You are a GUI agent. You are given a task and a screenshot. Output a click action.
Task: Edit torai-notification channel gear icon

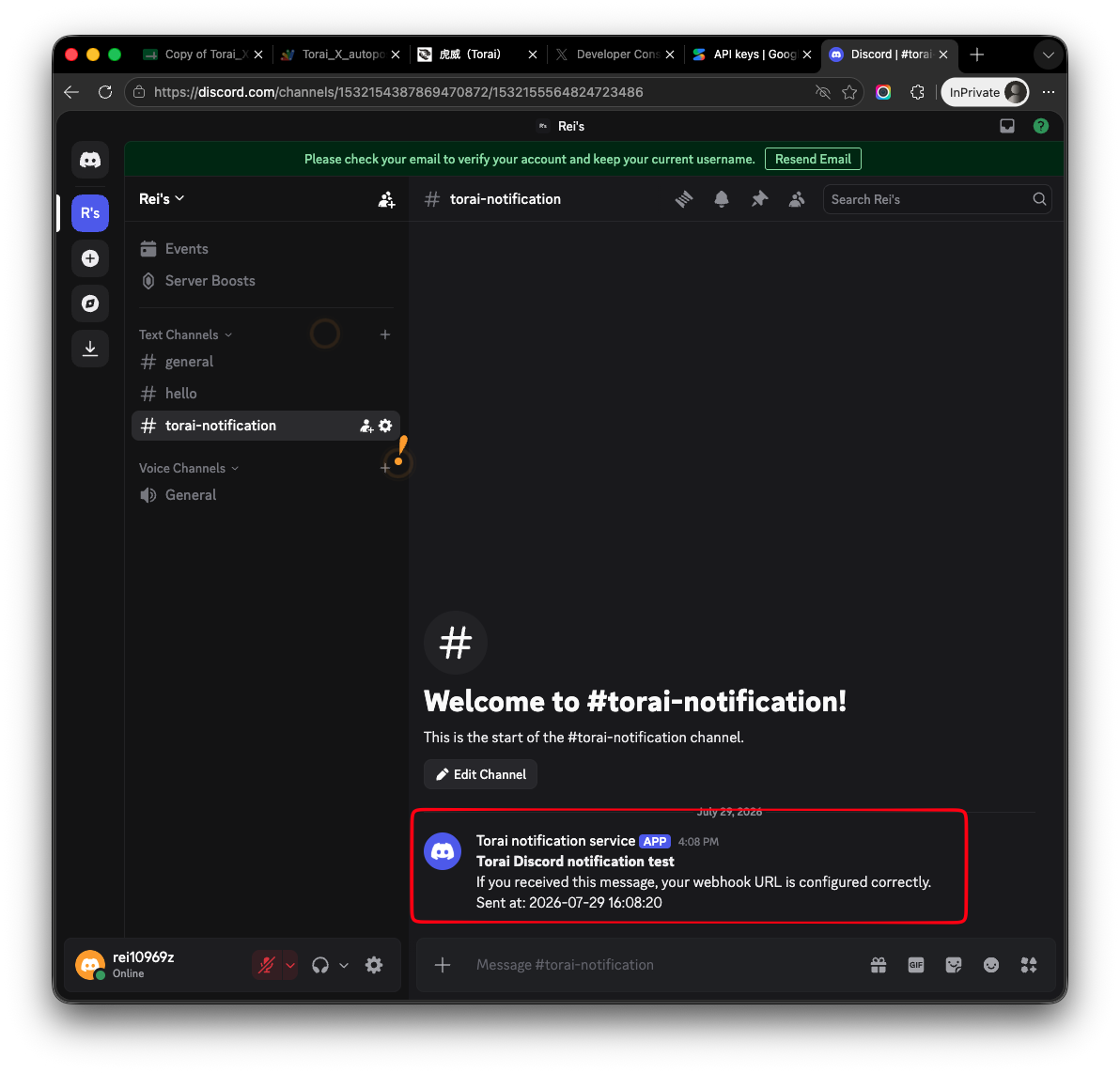click(386, 426)
